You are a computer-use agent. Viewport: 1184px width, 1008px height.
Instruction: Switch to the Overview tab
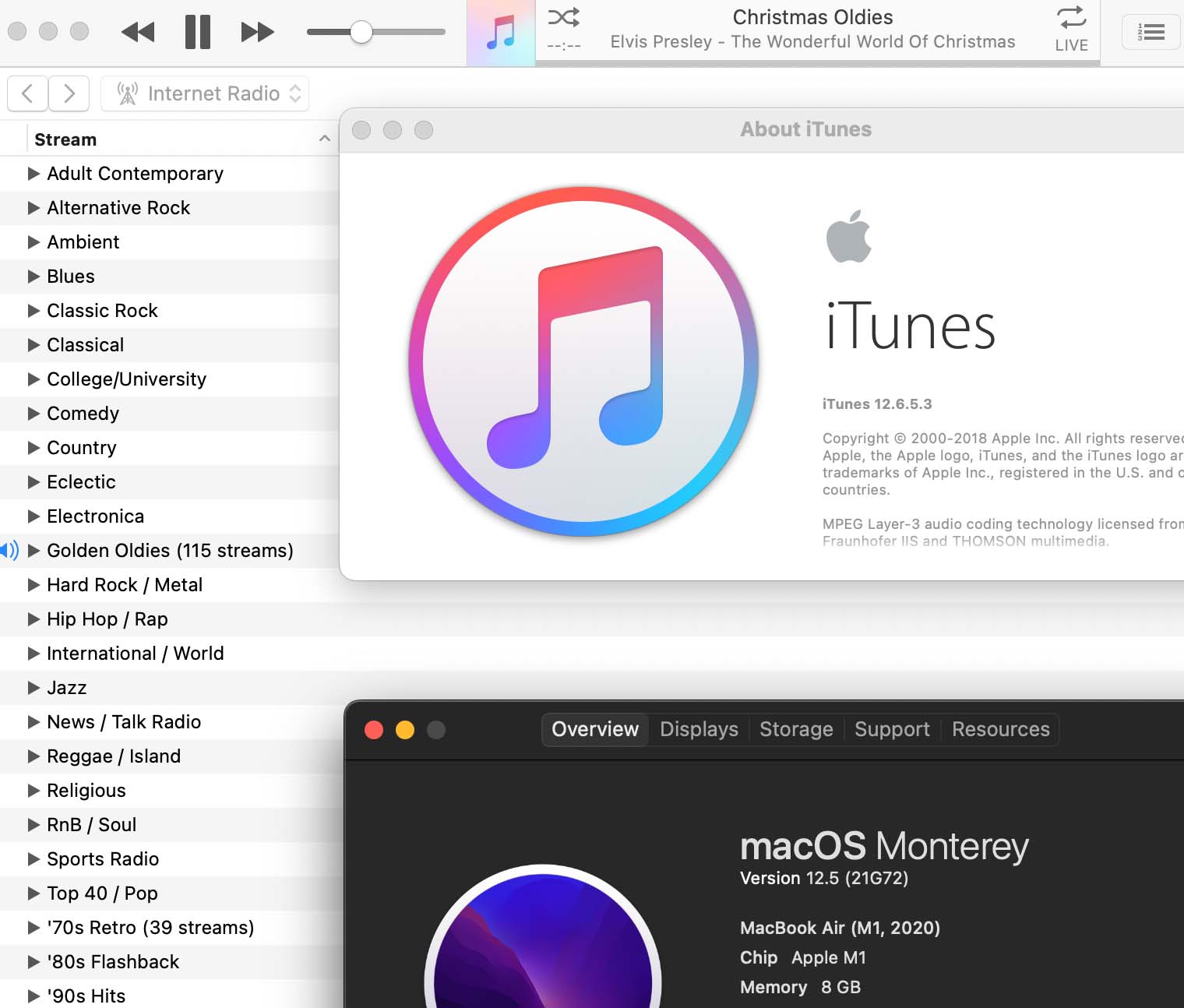pyautogui.click(x=595, y=729)
